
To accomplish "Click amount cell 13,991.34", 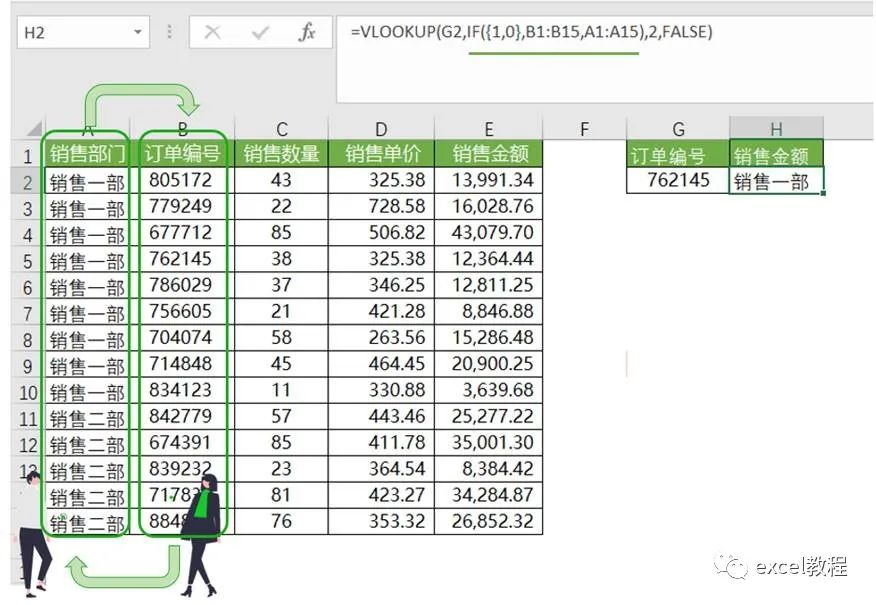I will coord(488,180).
